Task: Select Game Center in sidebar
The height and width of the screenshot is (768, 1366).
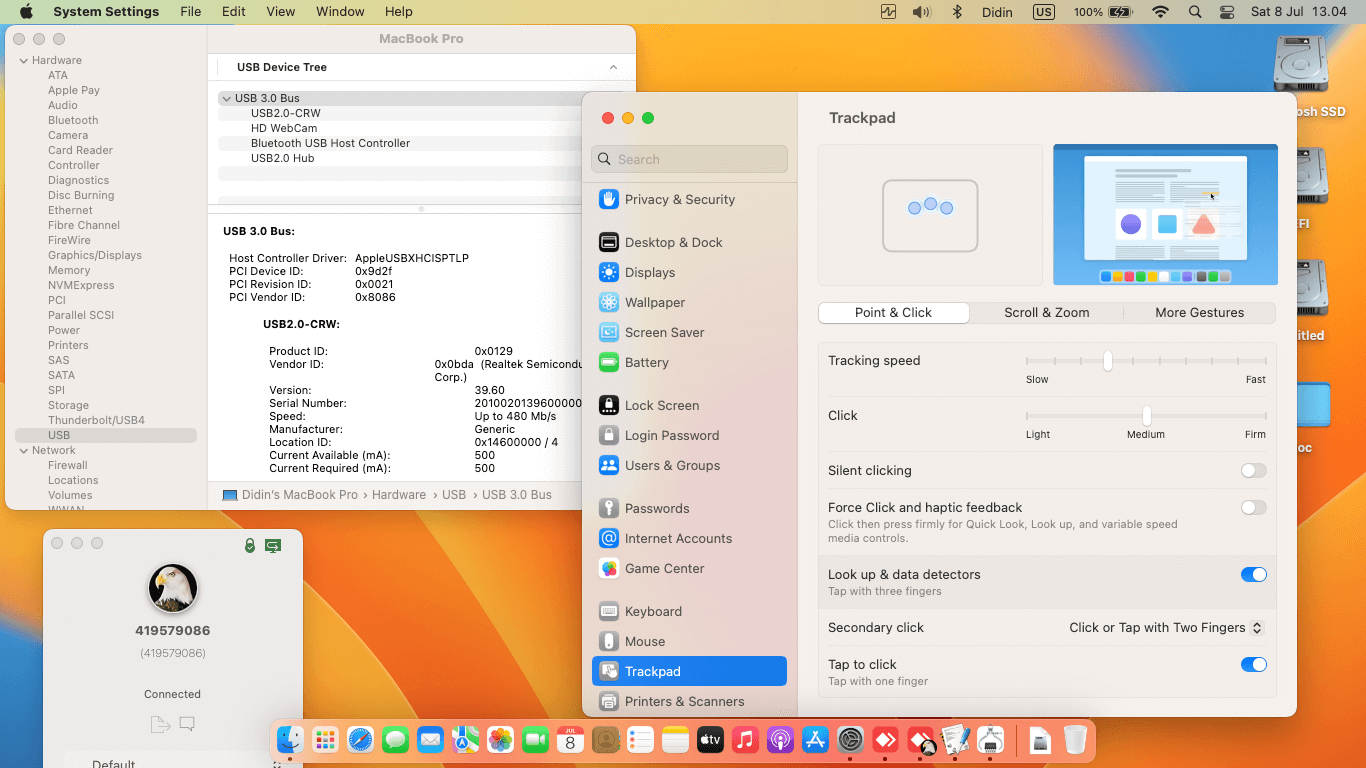Action: pos(664,568)
